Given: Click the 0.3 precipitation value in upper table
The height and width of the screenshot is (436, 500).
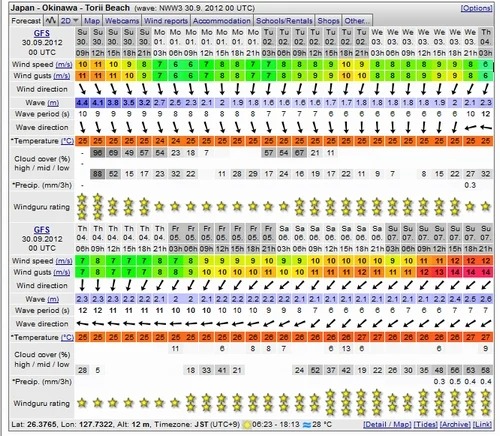Looking at the screenshot, I should click(470, 185).
